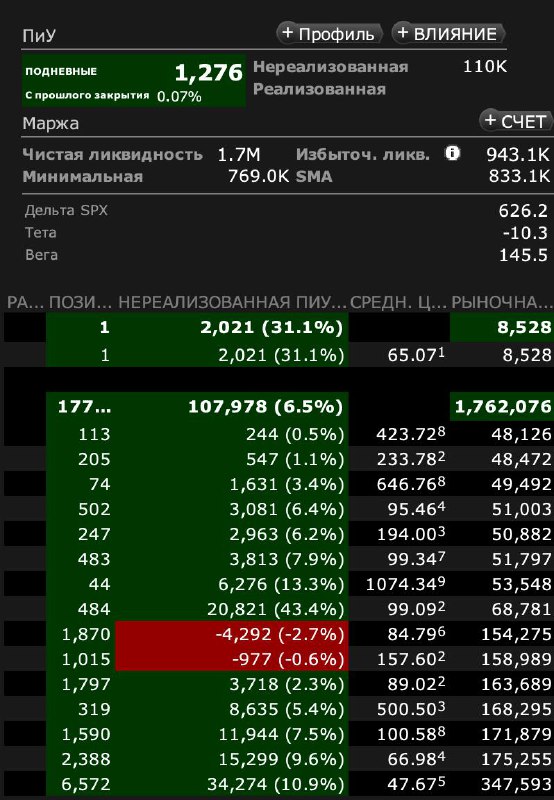The height and width of the screenshot is (800, 554).
Task: Expand the ВЛИЯНИЕ section
Action: (448, 34)
